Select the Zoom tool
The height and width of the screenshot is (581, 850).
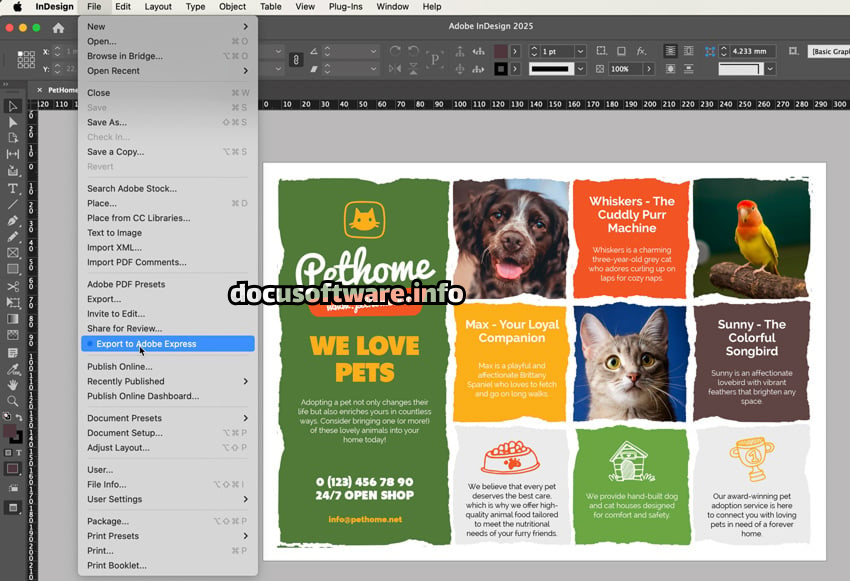[x=12, y=401]
